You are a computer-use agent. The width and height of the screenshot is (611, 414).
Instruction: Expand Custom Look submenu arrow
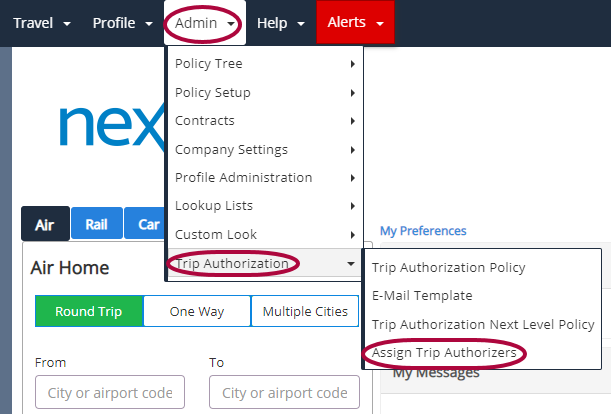click(353, 235)
